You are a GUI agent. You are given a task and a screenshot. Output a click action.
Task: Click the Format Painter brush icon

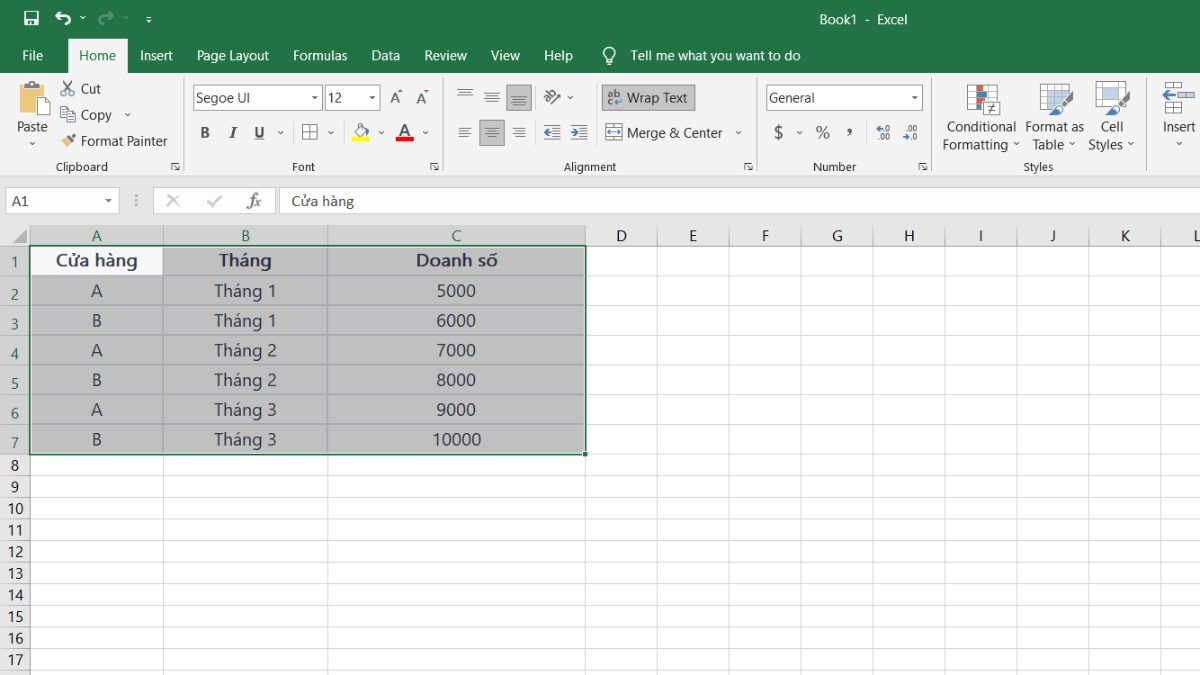[69, 141]
